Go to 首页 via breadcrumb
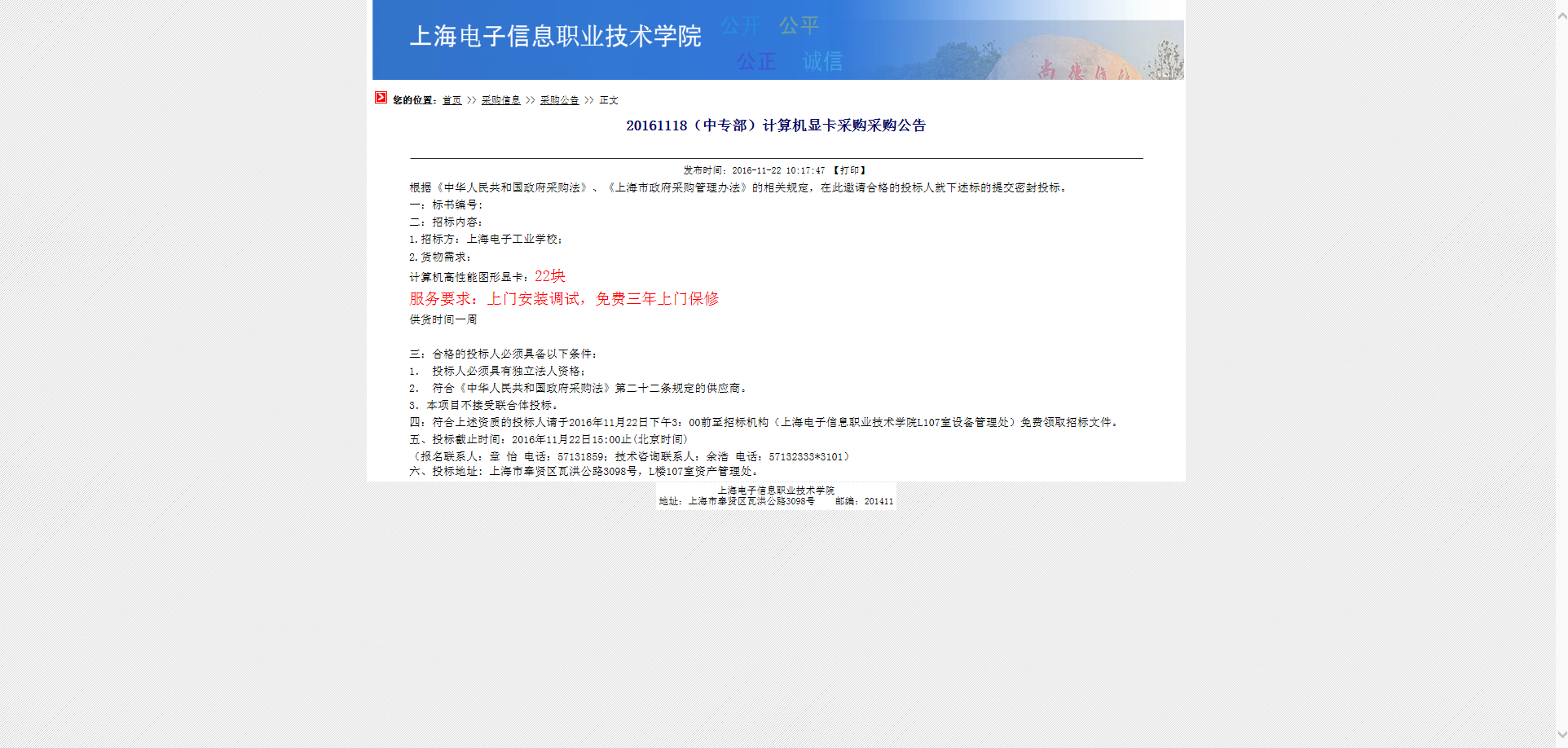 pyautogui.click(x=451, y=100)
